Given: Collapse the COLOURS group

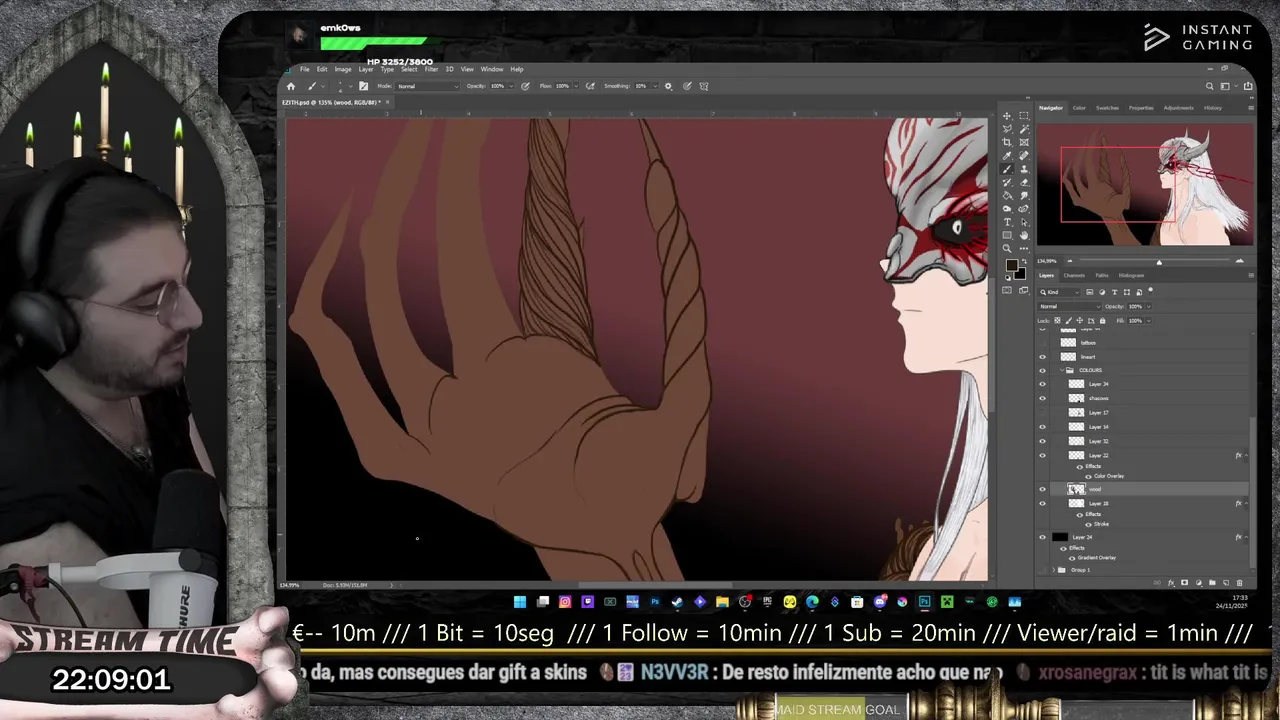Looking at the screenshot, I should pos(1062,371).
